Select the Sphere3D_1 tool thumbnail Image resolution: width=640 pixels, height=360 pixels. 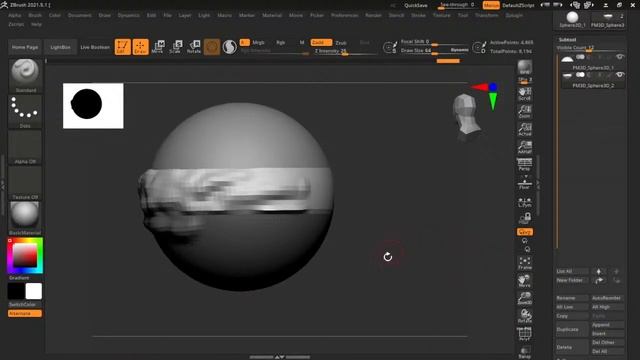[572, 20]
